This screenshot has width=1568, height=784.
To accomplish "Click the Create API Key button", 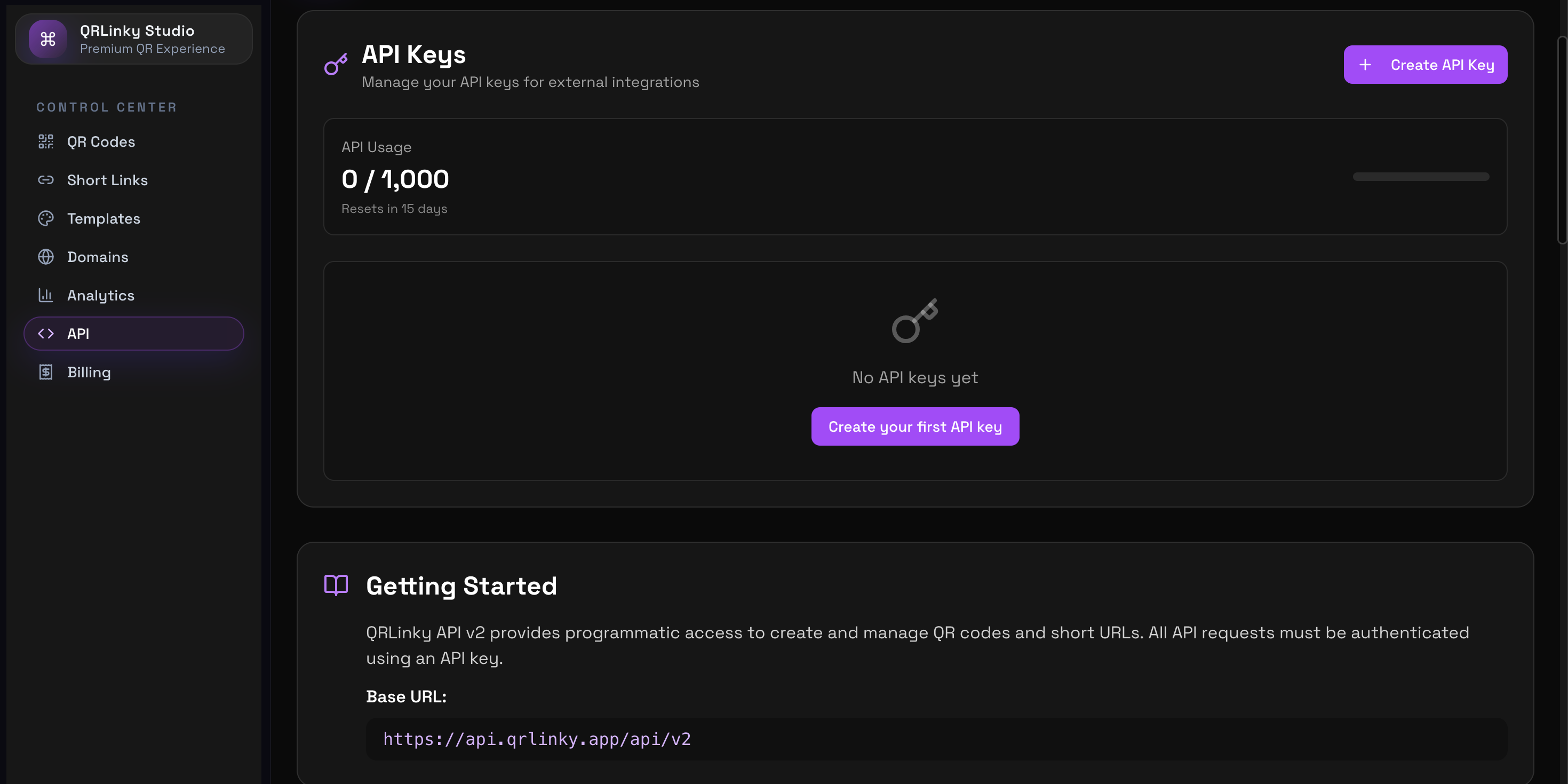I will coord(1425,65).
